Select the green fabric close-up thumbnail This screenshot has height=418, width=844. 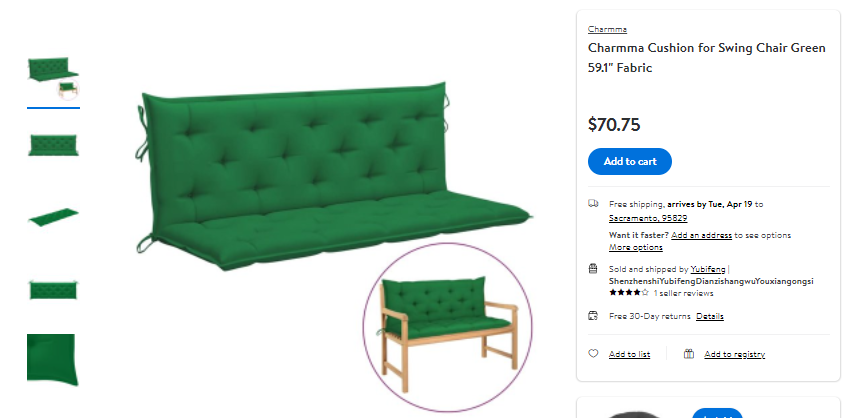(52, 359)
